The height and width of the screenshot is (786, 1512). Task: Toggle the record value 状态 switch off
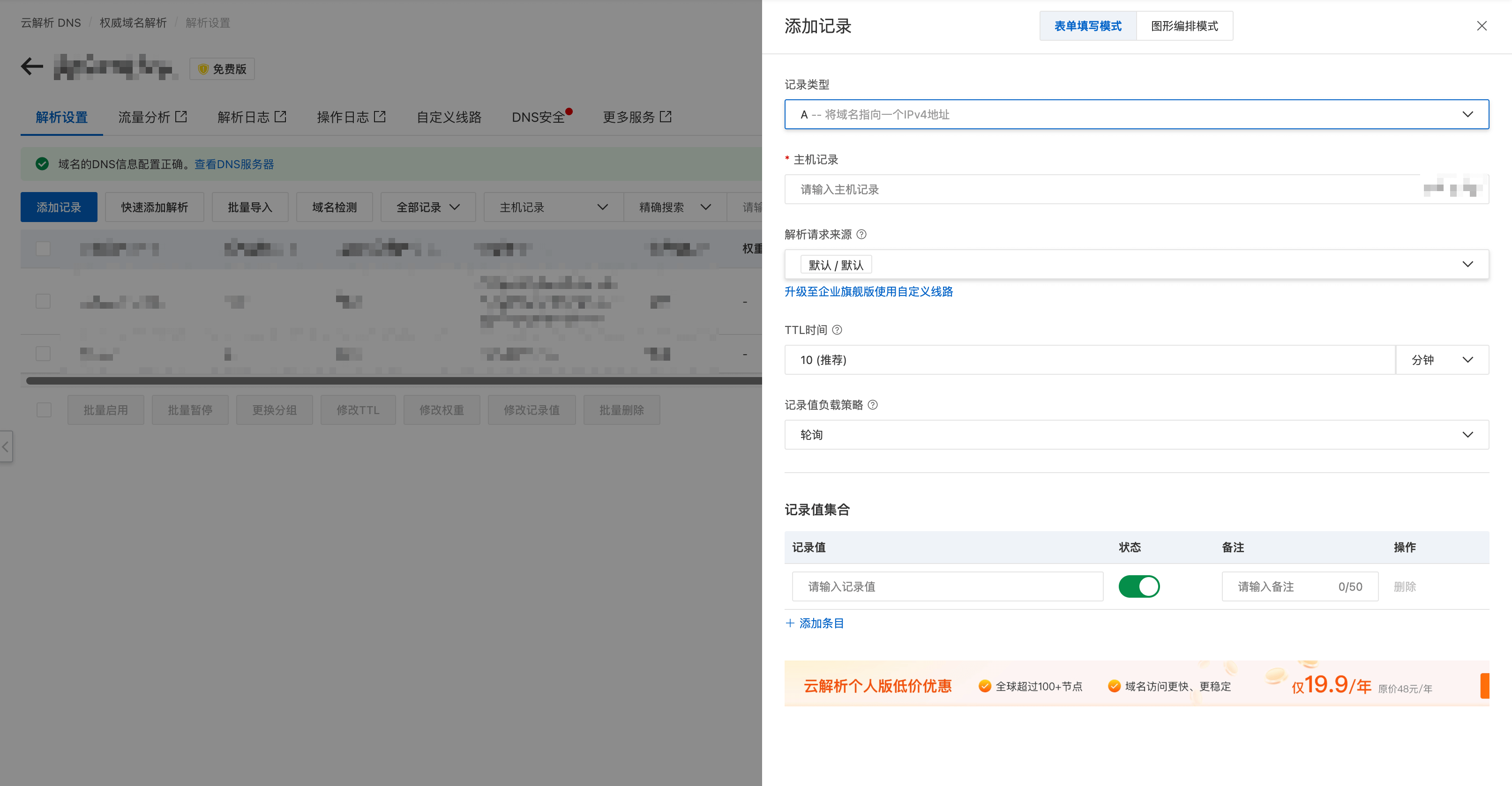pos(1139,586)
